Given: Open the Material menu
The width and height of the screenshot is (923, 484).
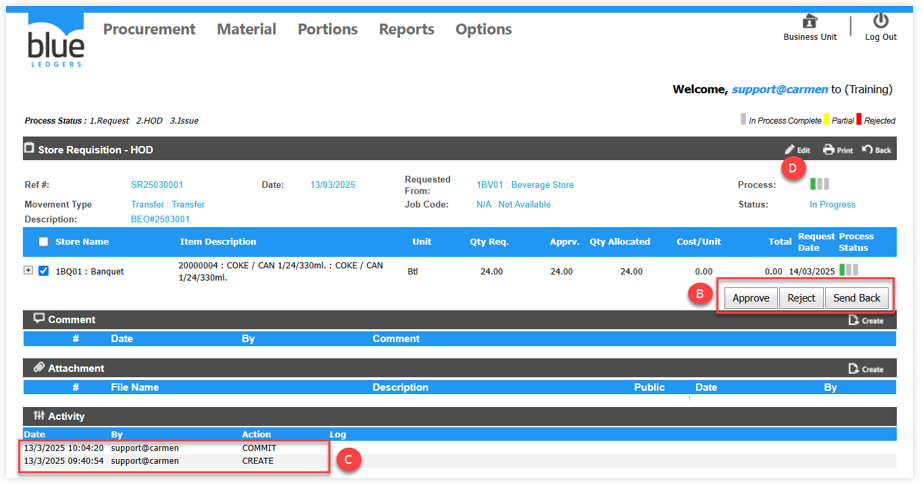Looking at the screenshot, I should pos(246,29).
